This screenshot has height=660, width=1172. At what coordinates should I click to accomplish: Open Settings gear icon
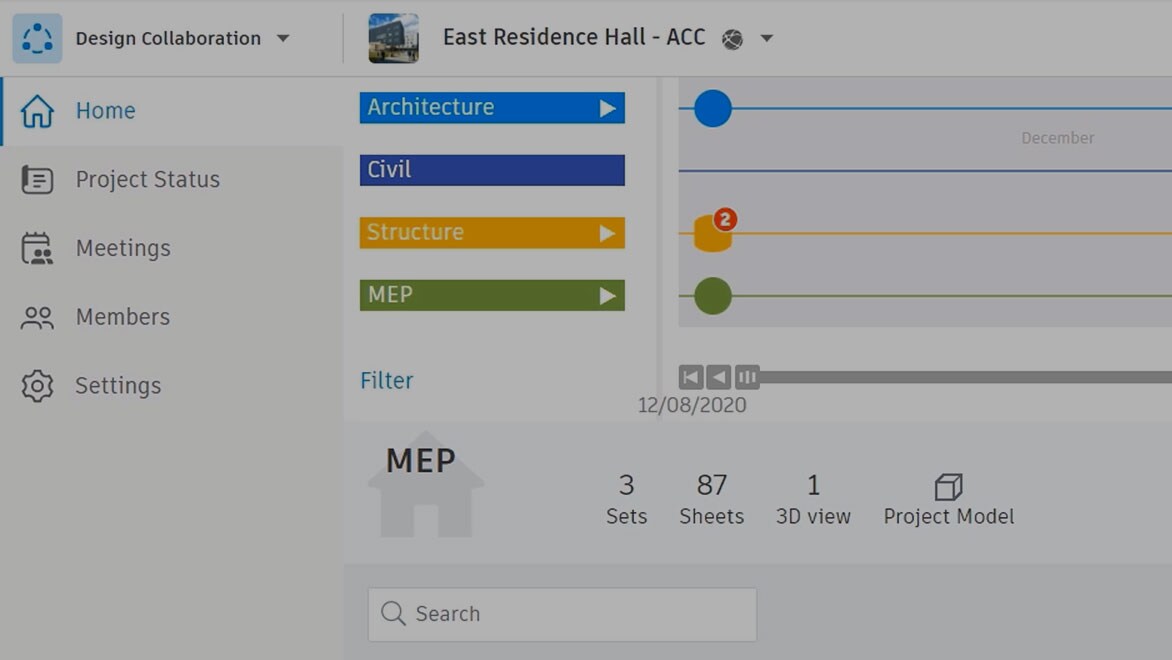coord(37,386)
